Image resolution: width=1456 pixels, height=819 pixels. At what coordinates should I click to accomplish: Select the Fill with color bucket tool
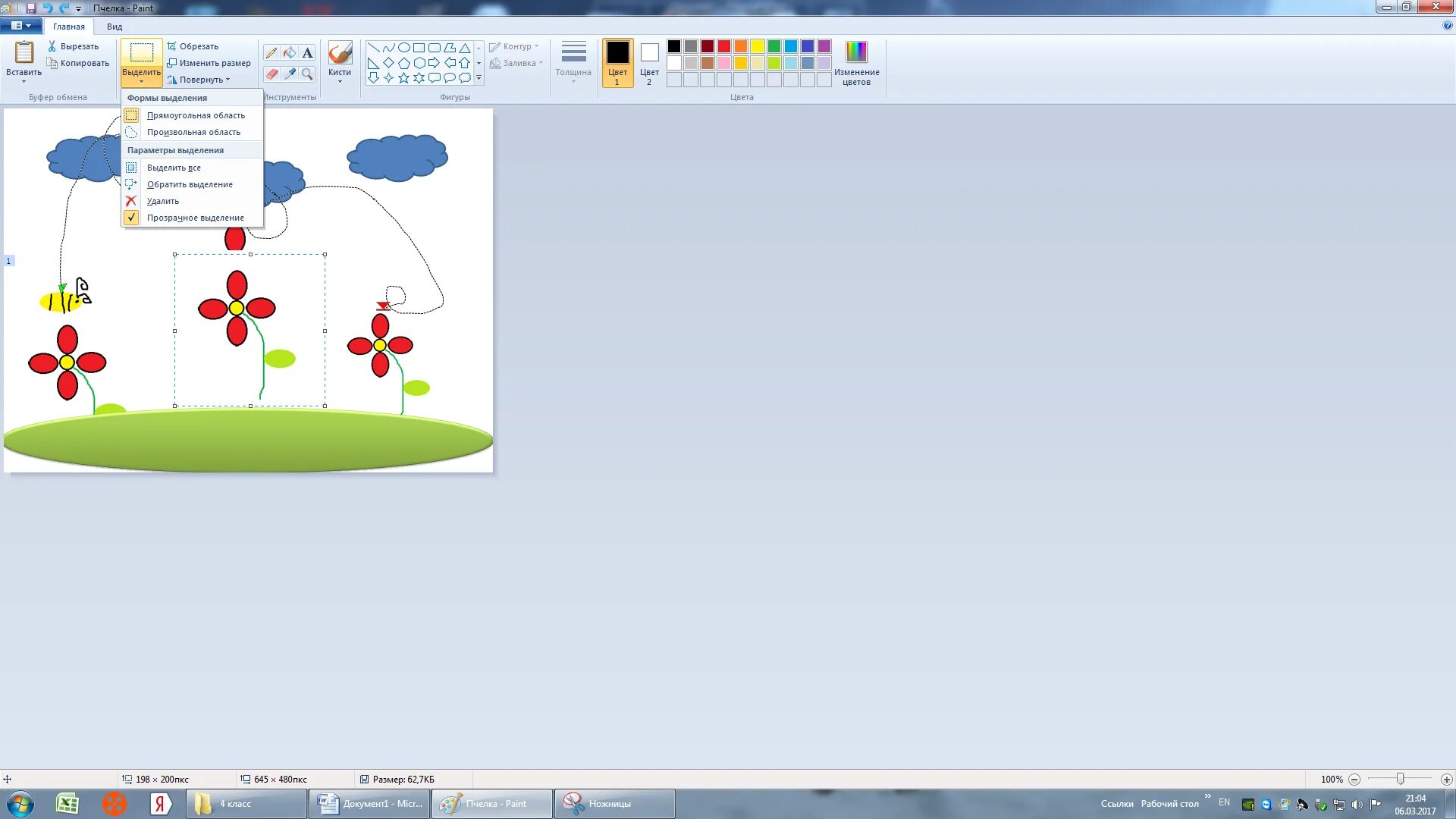pyautogui.click(x=290, y=53)
